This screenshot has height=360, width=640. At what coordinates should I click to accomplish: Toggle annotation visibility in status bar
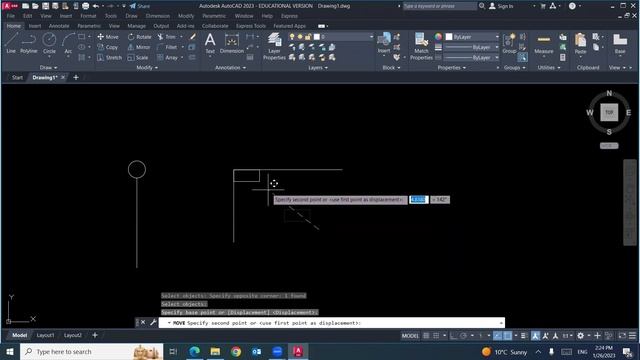tap(536, 336)
